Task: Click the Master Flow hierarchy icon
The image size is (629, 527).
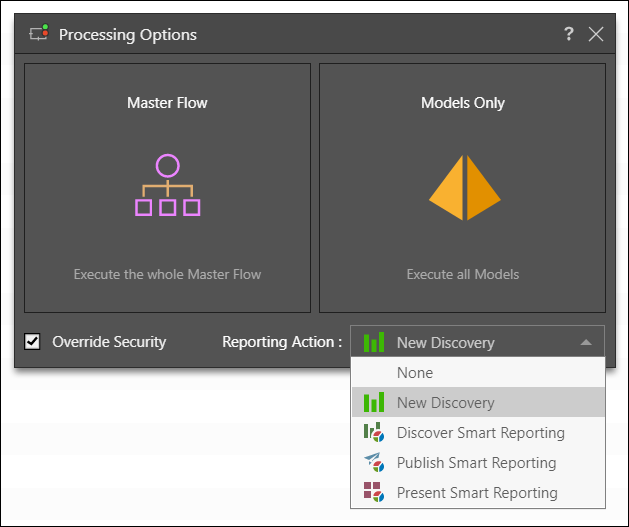Action: [167, 186]
